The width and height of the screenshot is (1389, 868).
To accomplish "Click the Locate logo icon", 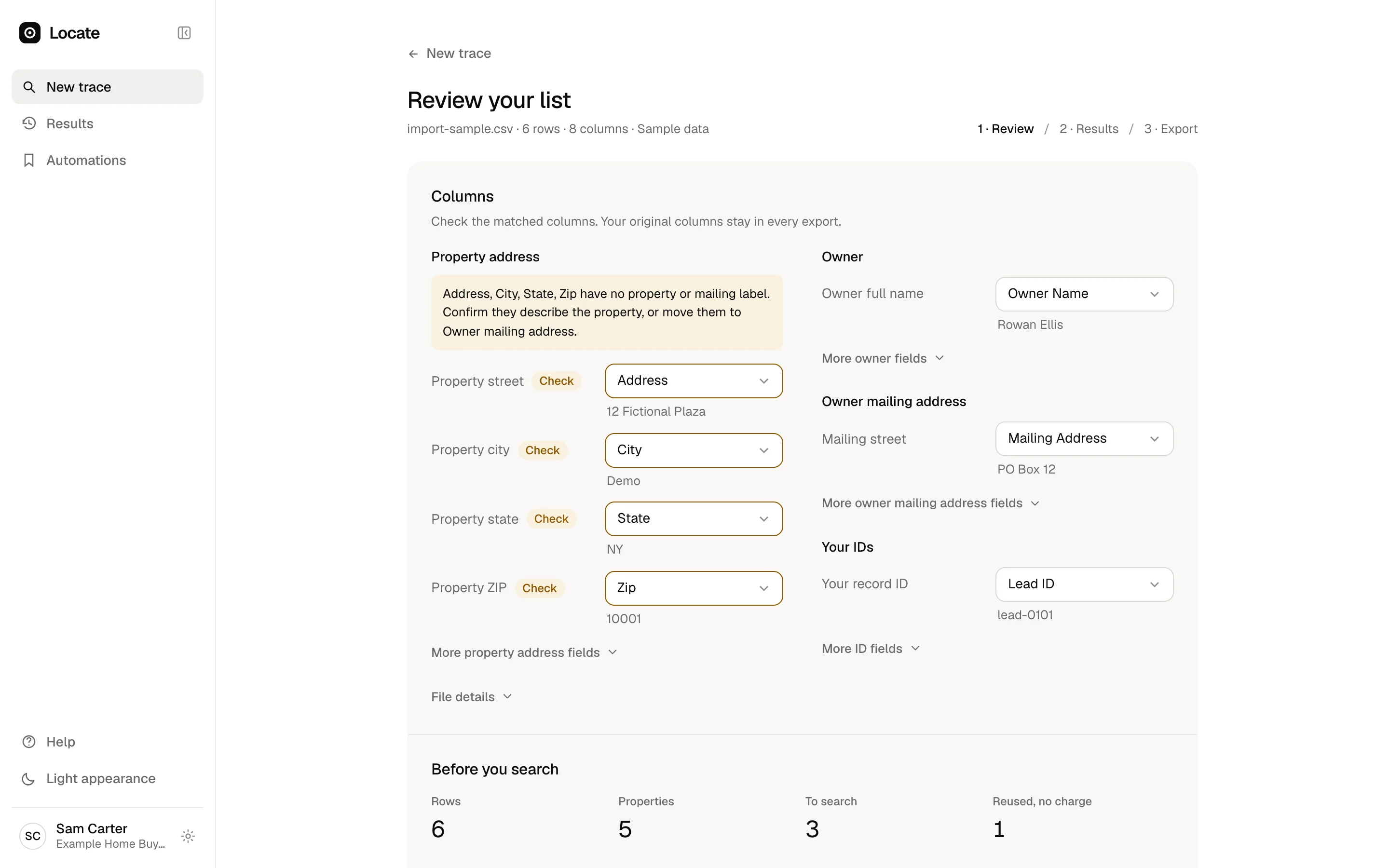I will click(x=30, y=33).
